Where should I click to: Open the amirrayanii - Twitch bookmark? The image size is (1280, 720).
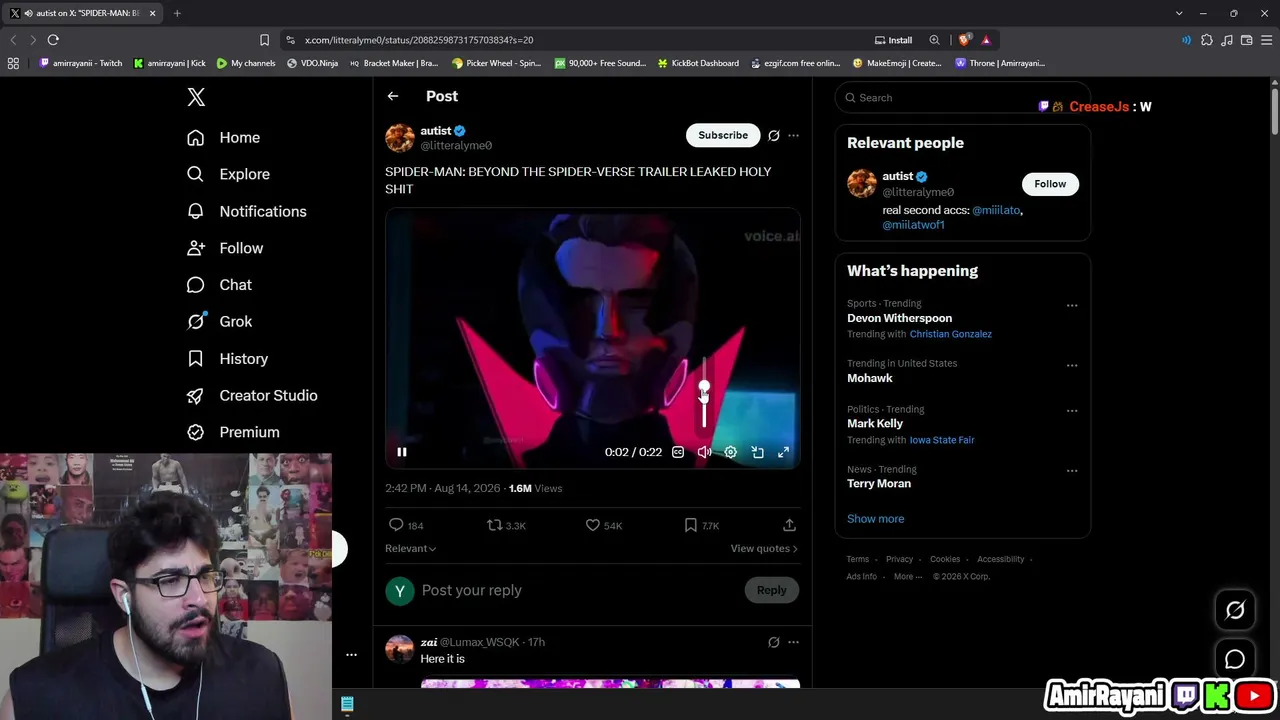(80, 63)
